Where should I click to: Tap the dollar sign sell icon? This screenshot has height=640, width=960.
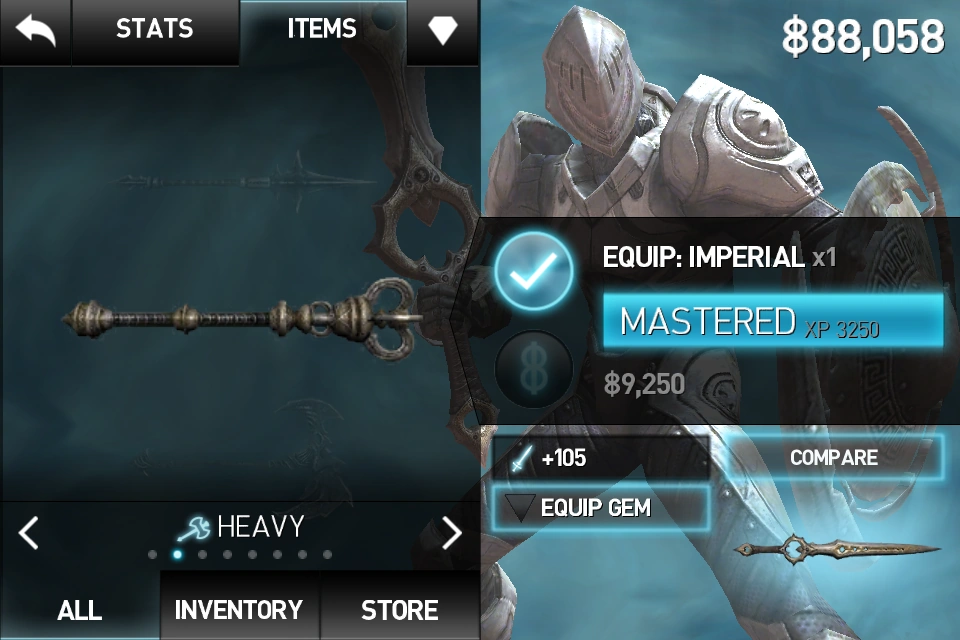(534, 369)
